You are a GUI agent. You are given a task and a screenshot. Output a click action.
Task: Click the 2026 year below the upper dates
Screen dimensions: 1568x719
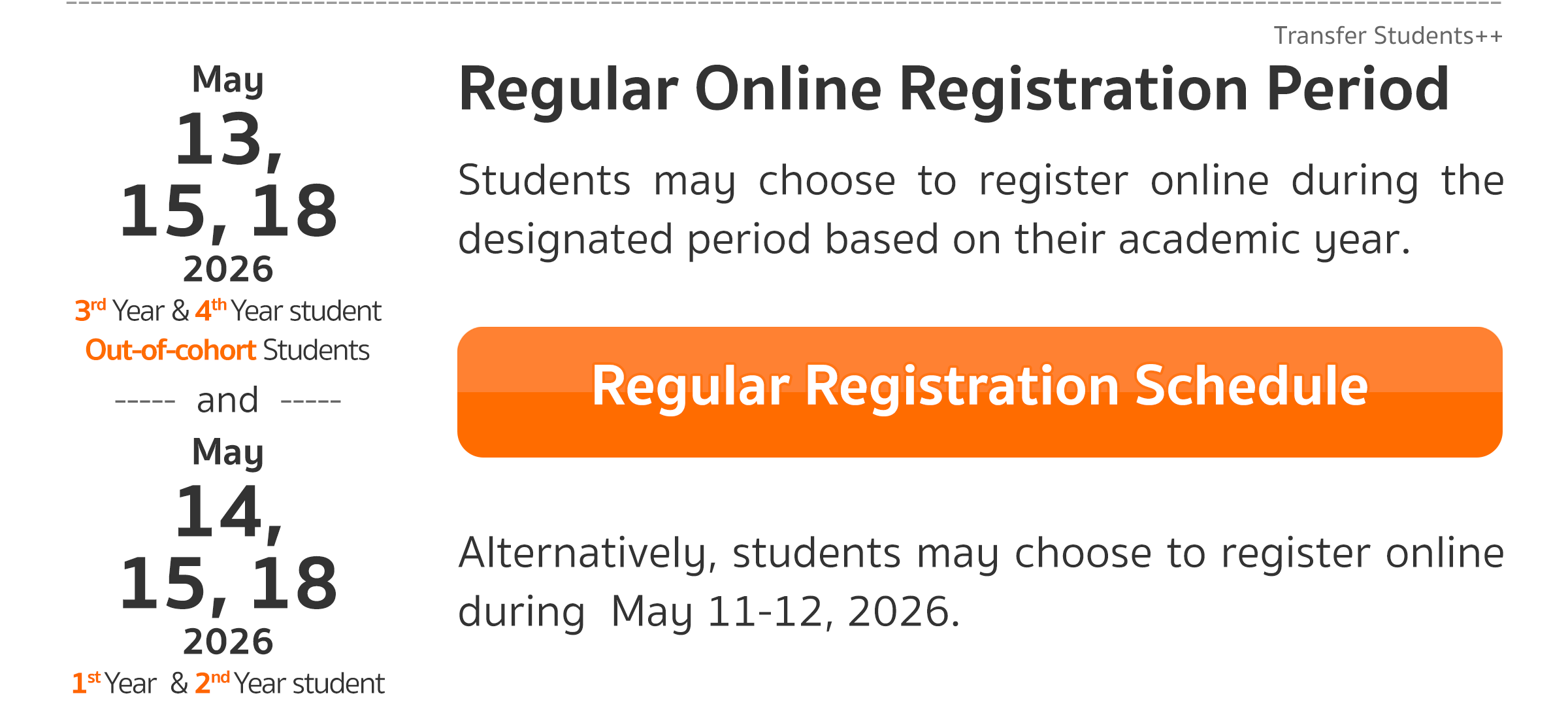click(227, 269)
